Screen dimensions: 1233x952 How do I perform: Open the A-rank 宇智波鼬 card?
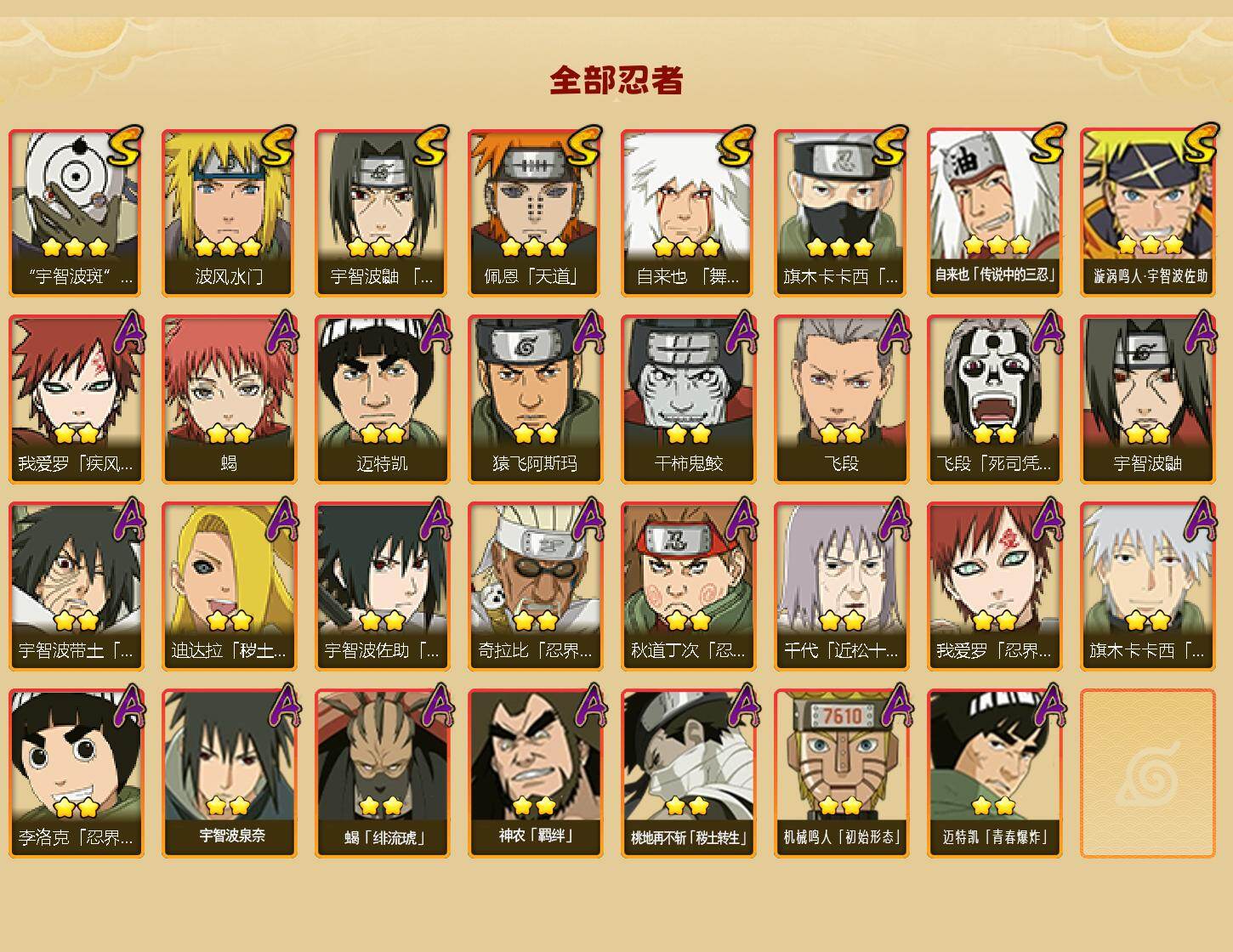point(1147,399)
